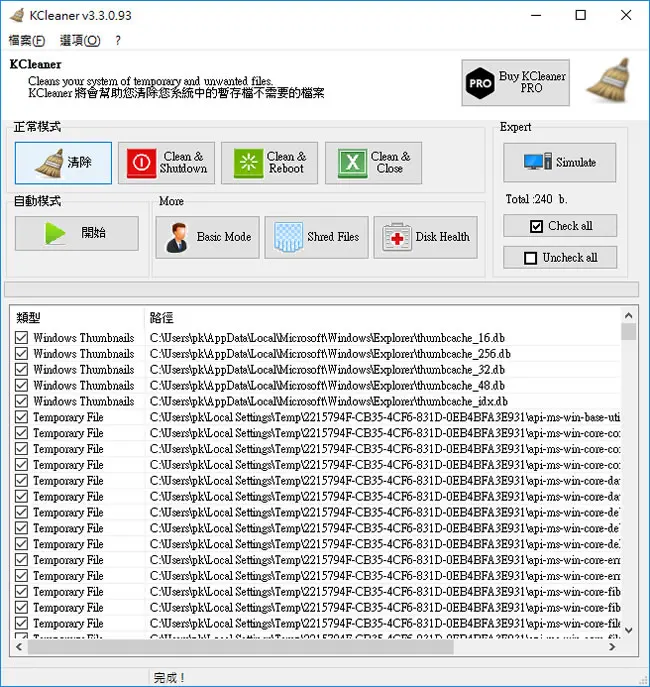Click the empty progress bar above the list
The width and height of the screenshot is (650, 687).
click(321, 290)
